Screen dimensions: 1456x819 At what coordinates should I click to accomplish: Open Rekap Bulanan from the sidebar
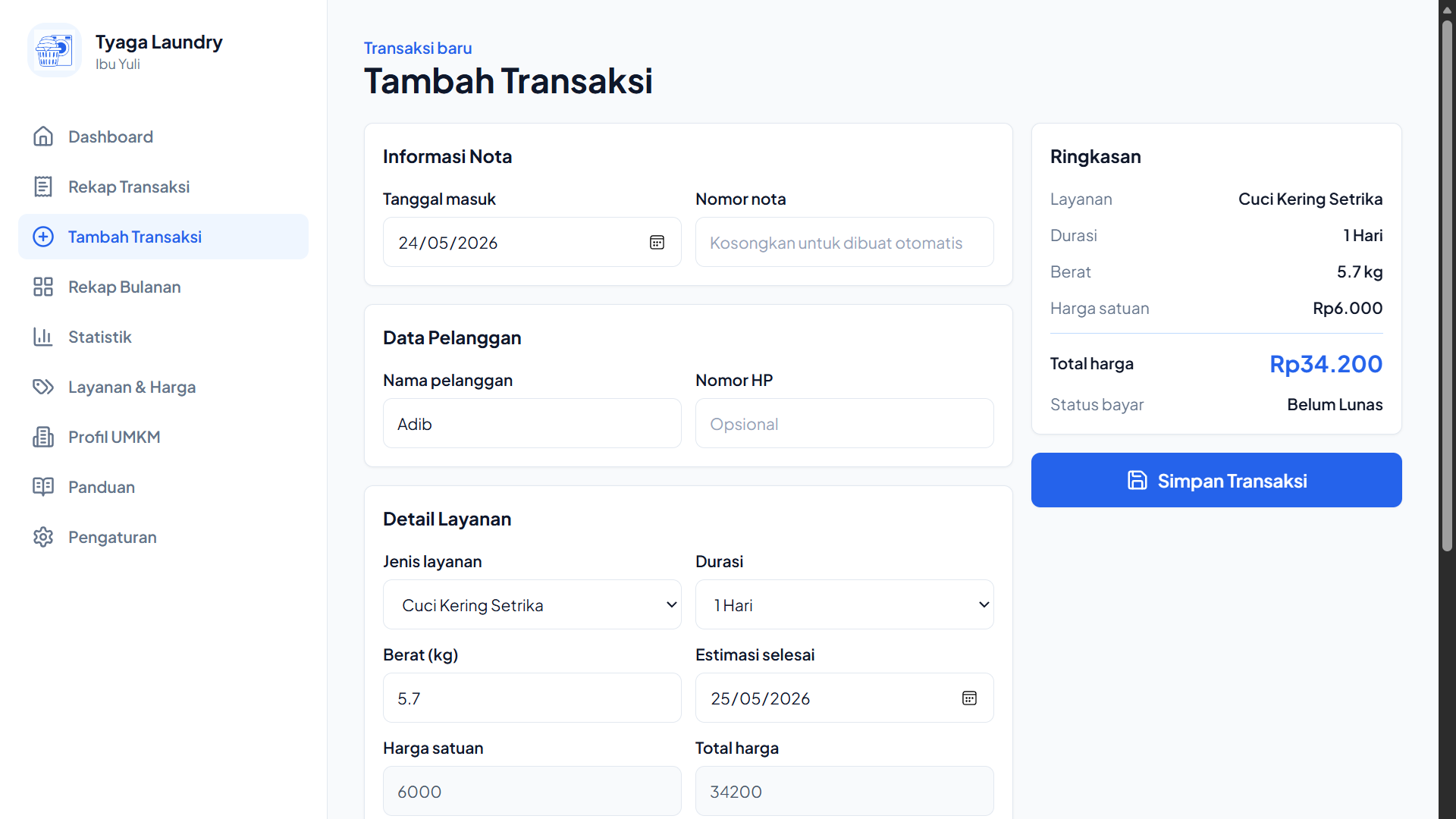163,287
